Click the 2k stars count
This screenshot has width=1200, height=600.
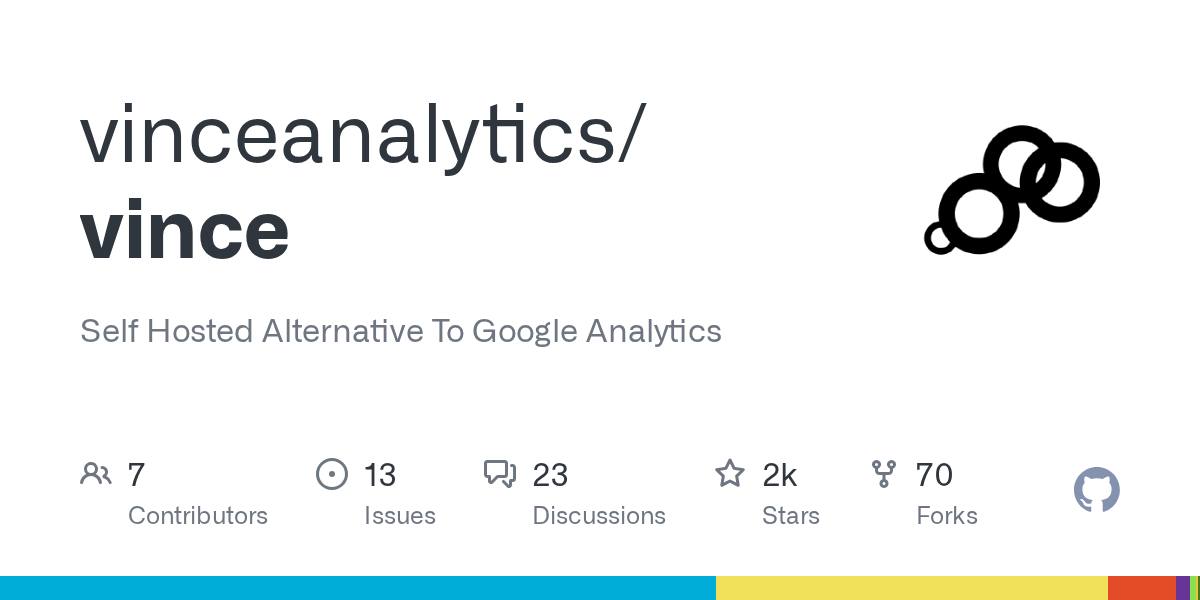tap(780, 475)
